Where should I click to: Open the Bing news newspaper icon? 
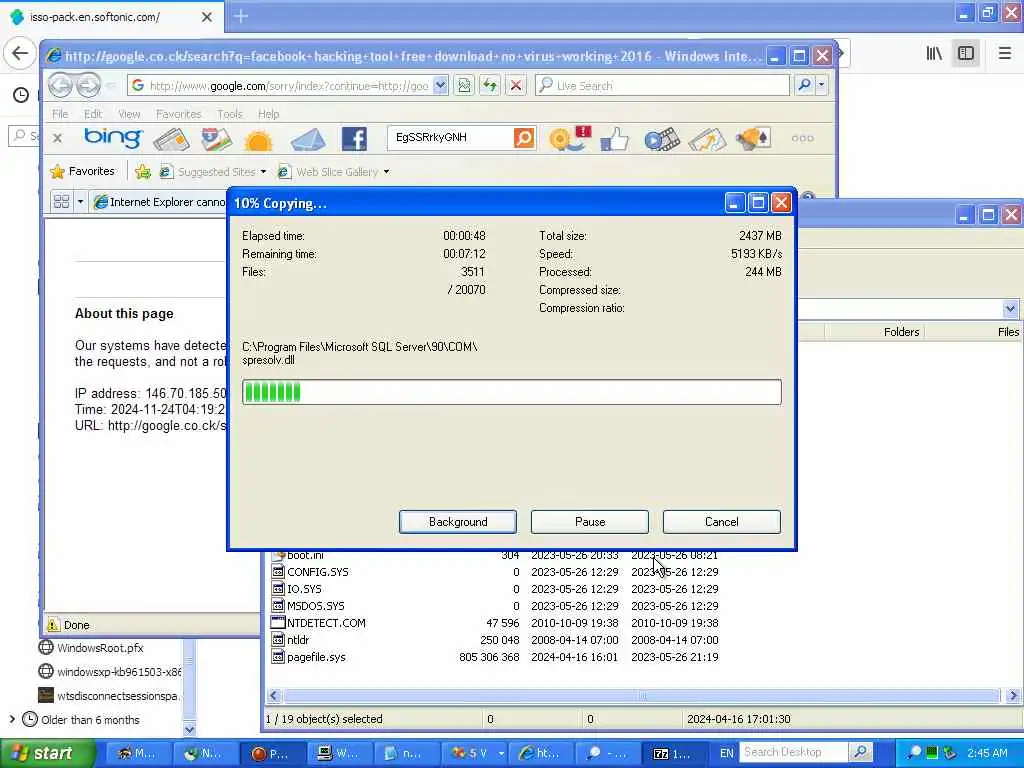point(171,139)
